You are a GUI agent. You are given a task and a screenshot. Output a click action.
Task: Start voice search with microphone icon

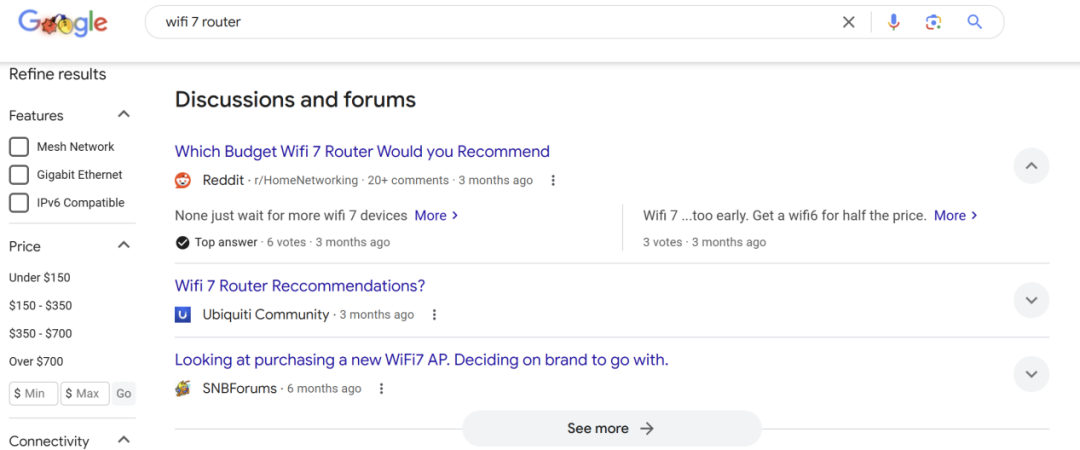[x=893, y=22]
